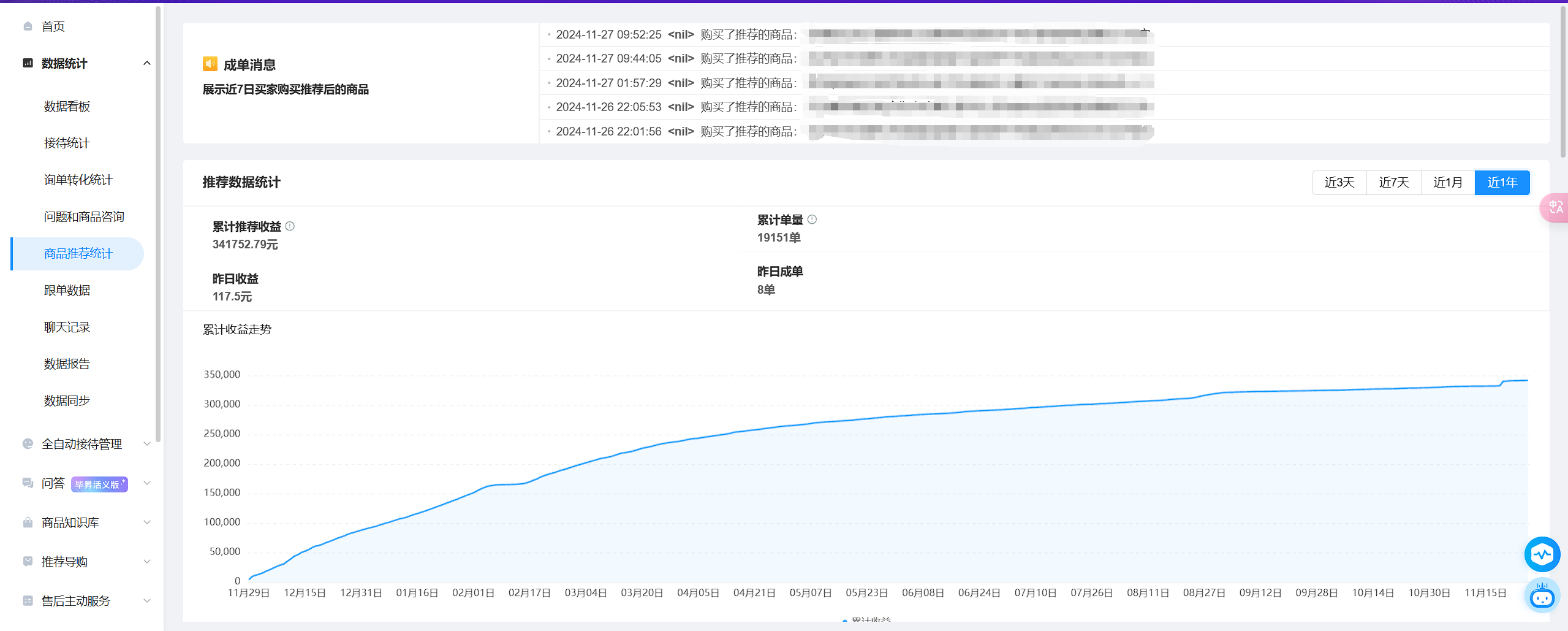This screenshot has width=1568, height=631.
Task: Click the 推荐导购 icon
Action: [28, 562]
